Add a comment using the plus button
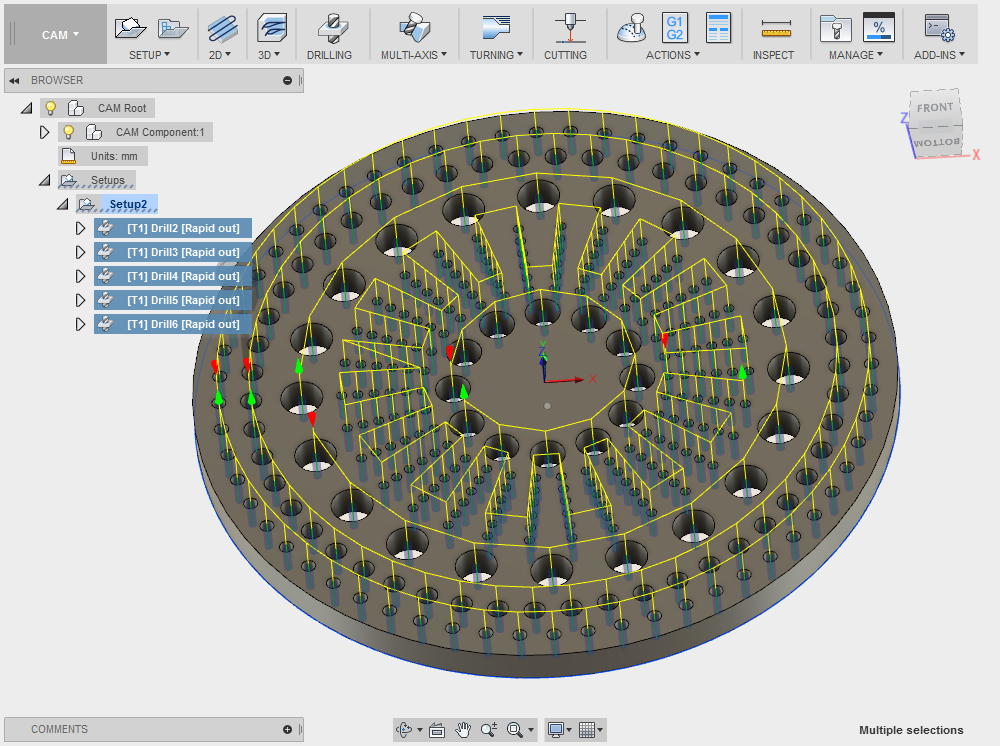1000x746 pixels. click(x=287, y=729)
